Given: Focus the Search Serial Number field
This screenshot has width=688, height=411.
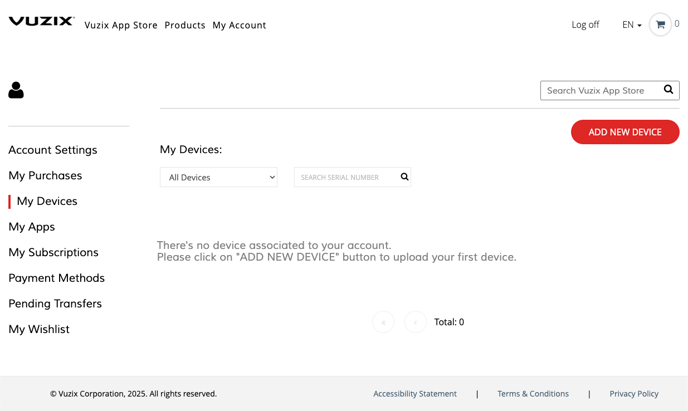Looking at the screenshot, I should pos(347,177).
